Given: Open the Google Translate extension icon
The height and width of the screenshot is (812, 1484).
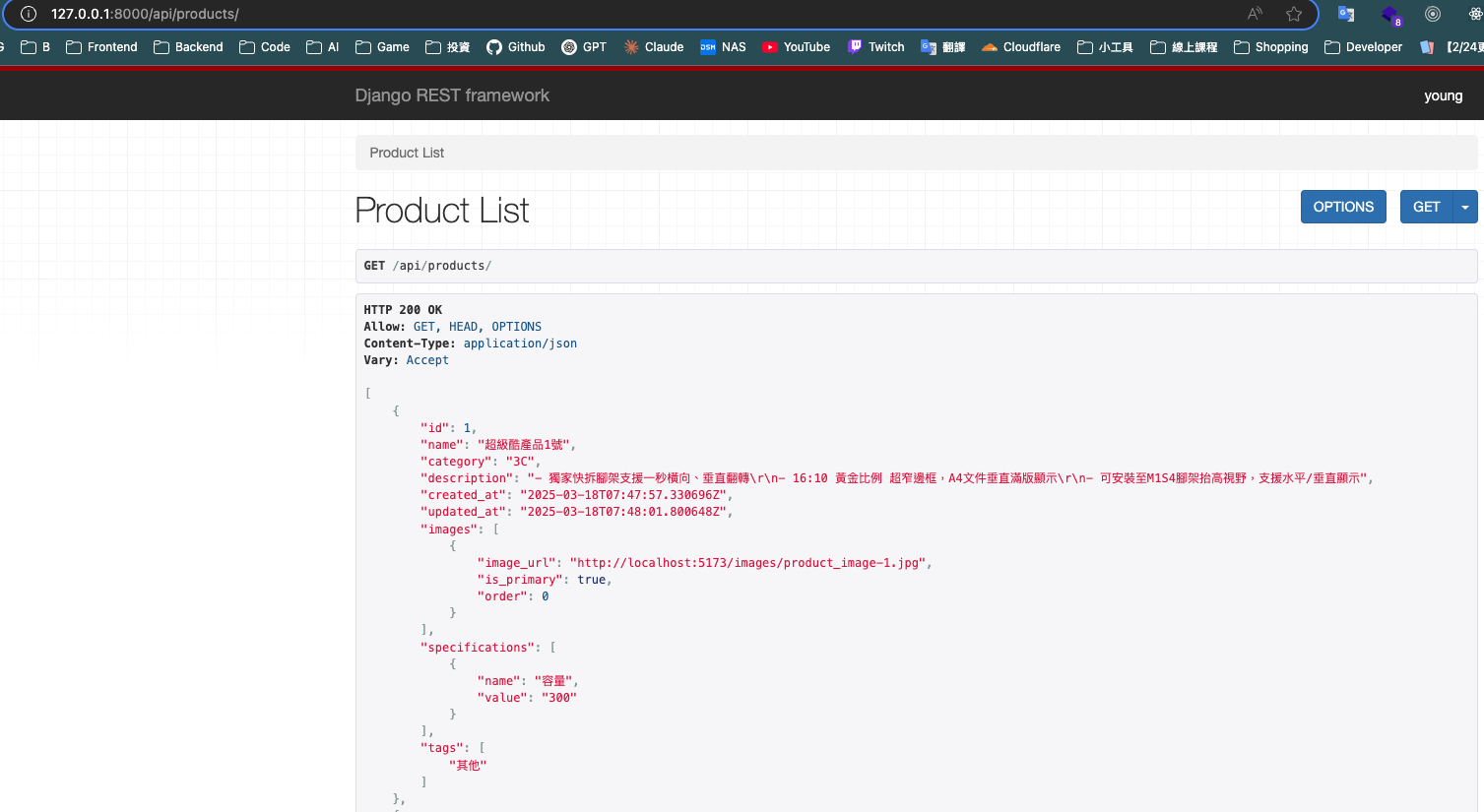Looking at the screenshot, I should coord(1345,13).
